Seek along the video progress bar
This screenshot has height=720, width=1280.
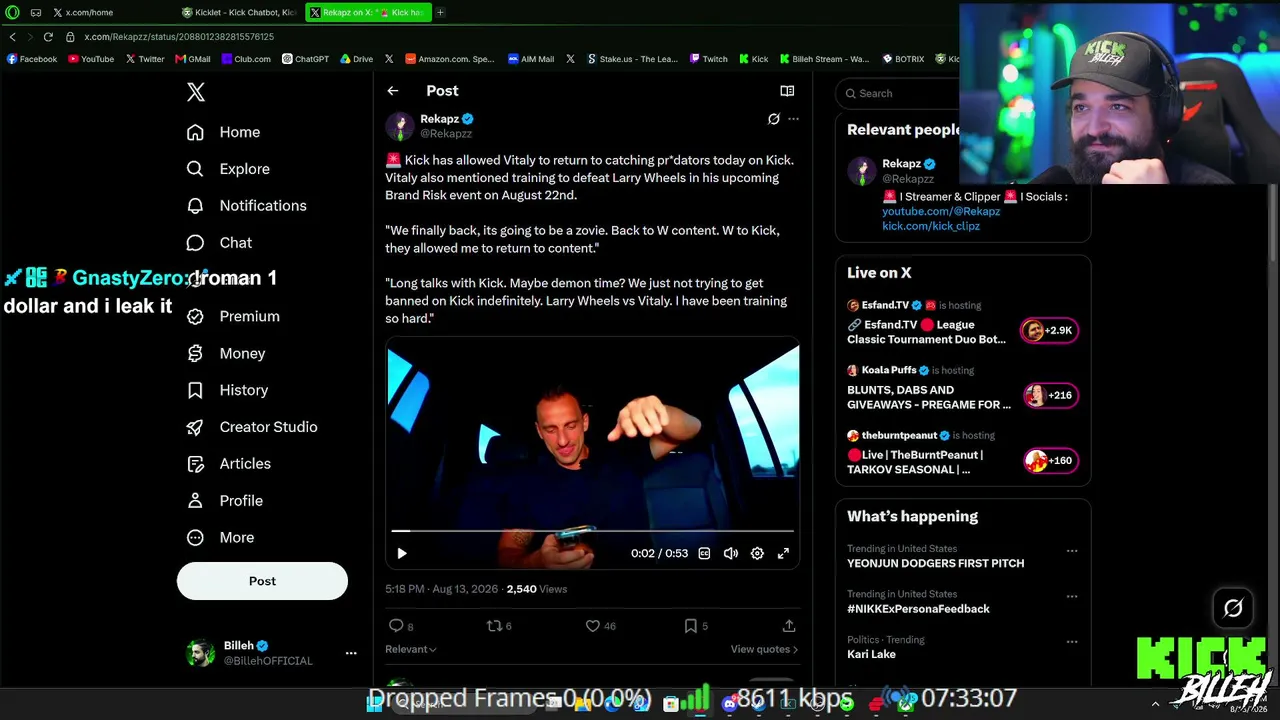coord(592,531)
